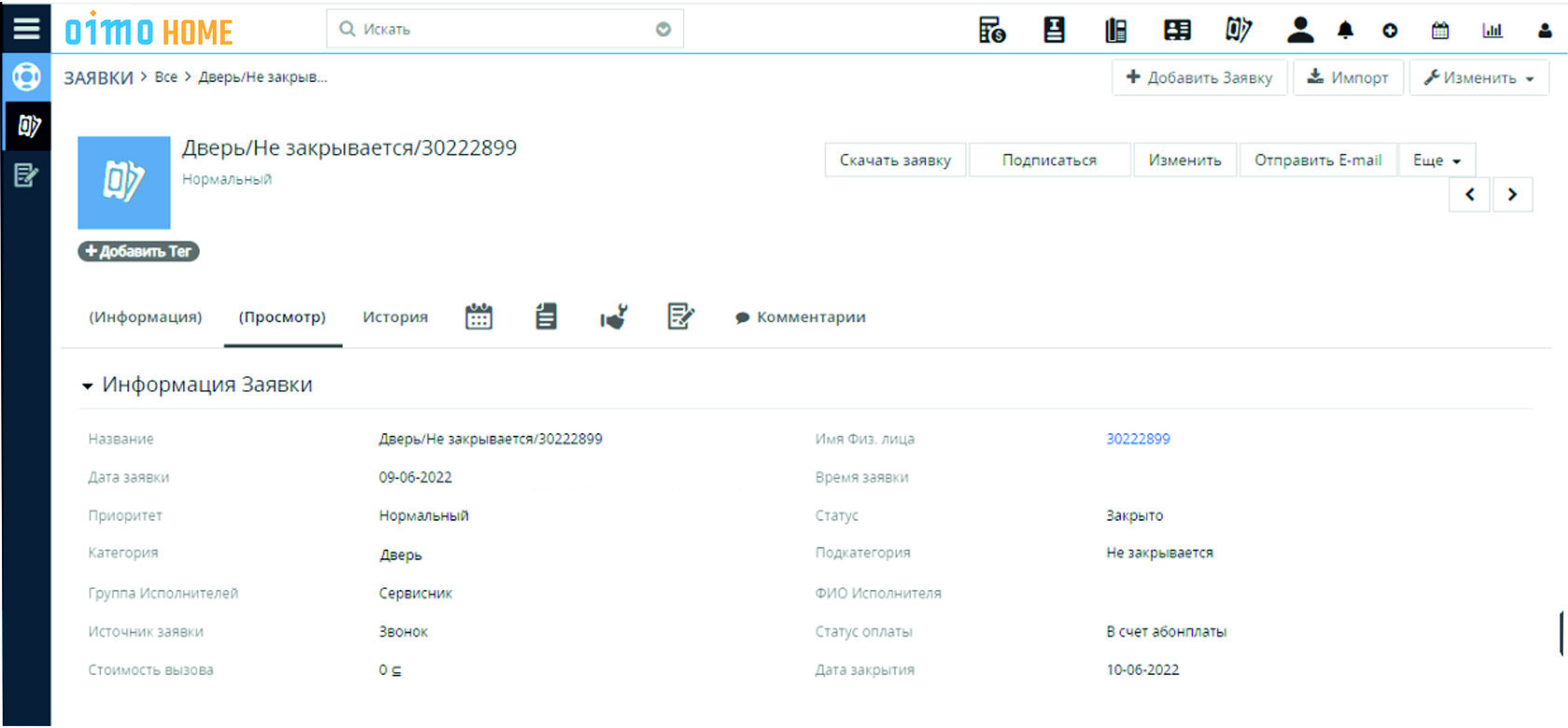
Task: Collapse the Информация Заявки section
Action: click(88, 385)
